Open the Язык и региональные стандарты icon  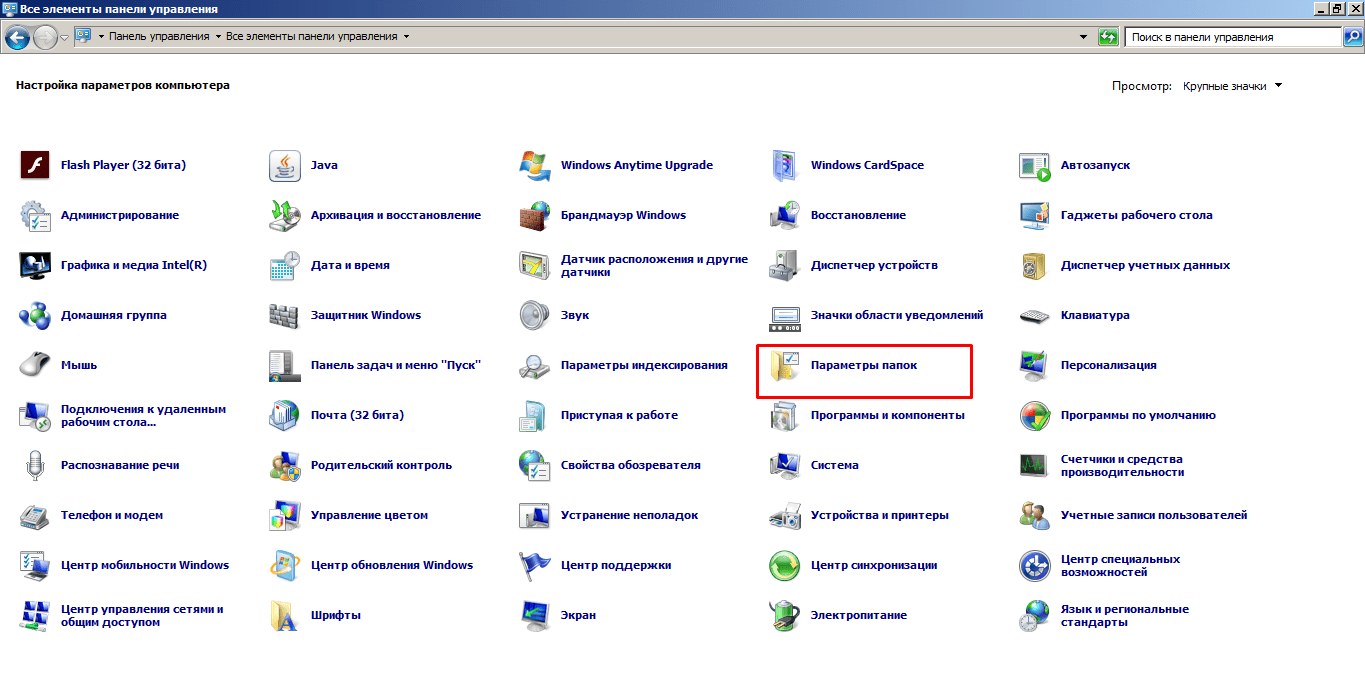pos(1035,615)
